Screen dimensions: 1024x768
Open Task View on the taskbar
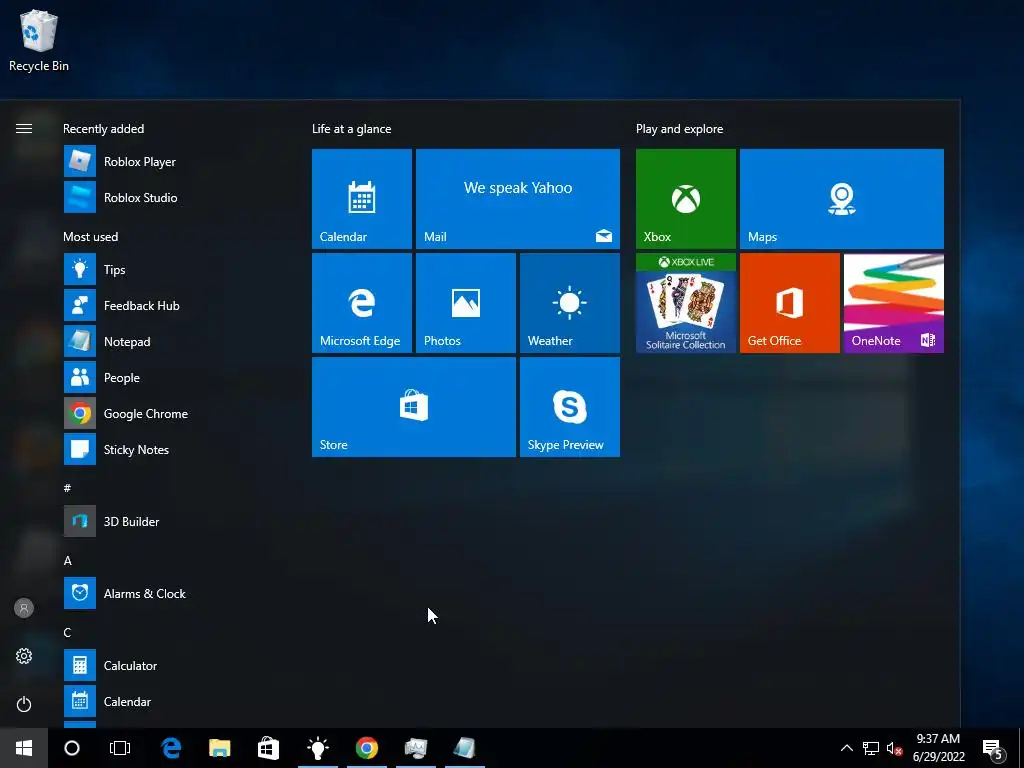120,748
